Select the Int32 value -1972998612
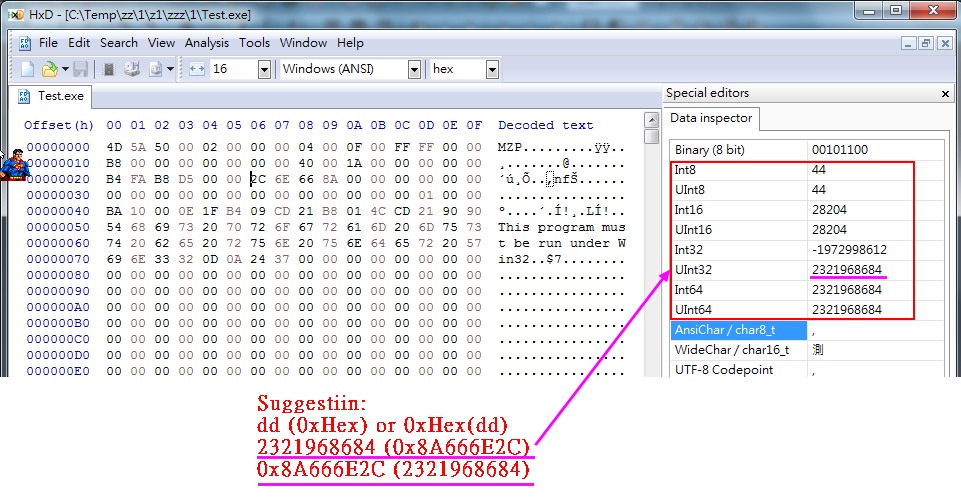961x500 pixels. [849, 250]
